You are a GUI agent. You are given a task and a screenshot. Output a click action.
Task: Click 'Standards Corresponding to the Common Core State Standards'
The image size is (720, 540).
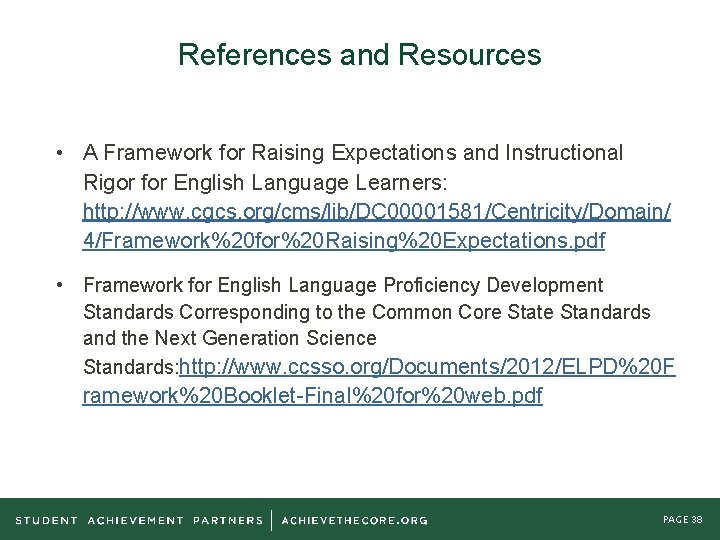(366, 312)
